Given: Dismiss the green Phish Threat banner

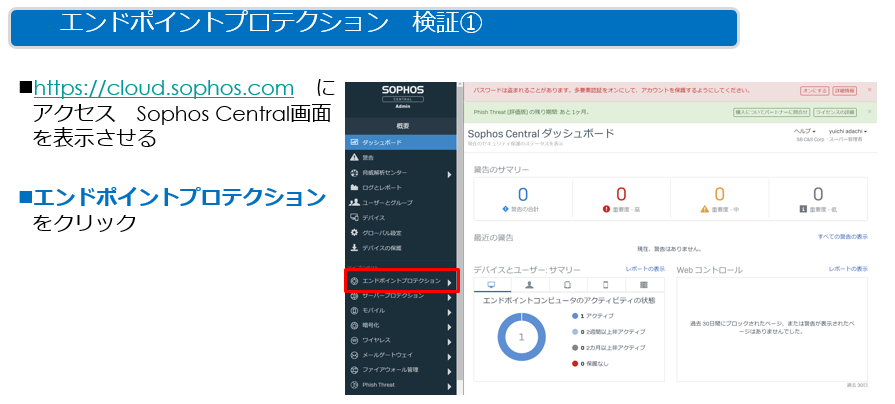Looking at the screenshot, I should tap(869, 111).
